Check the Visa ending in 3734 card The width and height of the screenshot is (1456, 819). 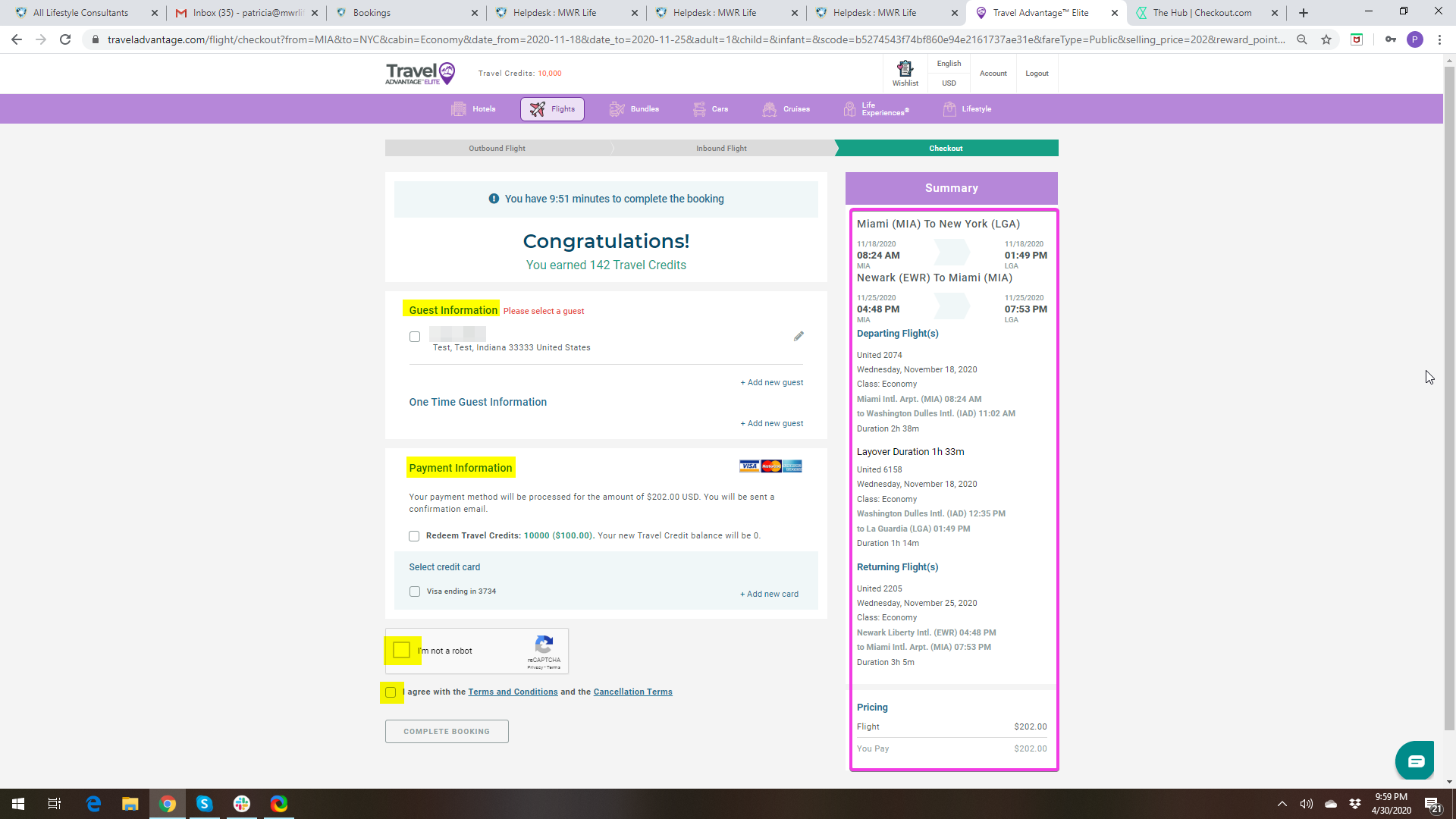point(415,591)
